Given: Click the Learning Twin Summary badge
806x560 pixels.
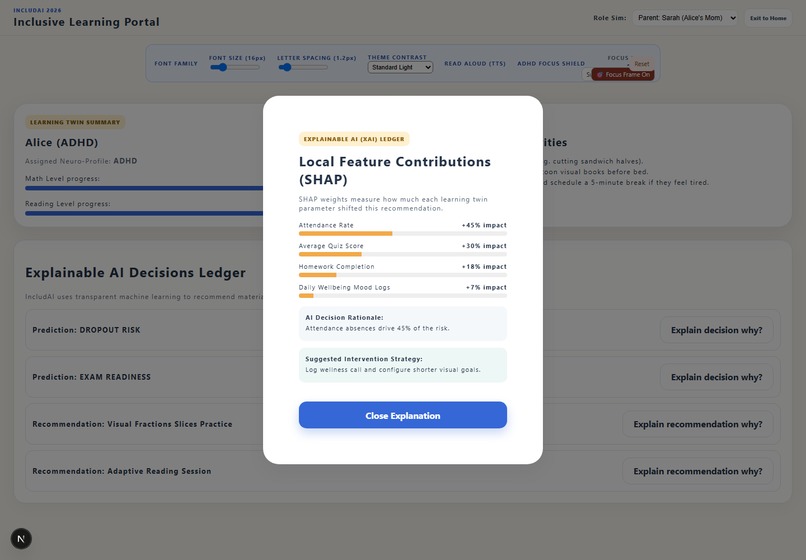Looking at the screenshot, I should point(75,122).
